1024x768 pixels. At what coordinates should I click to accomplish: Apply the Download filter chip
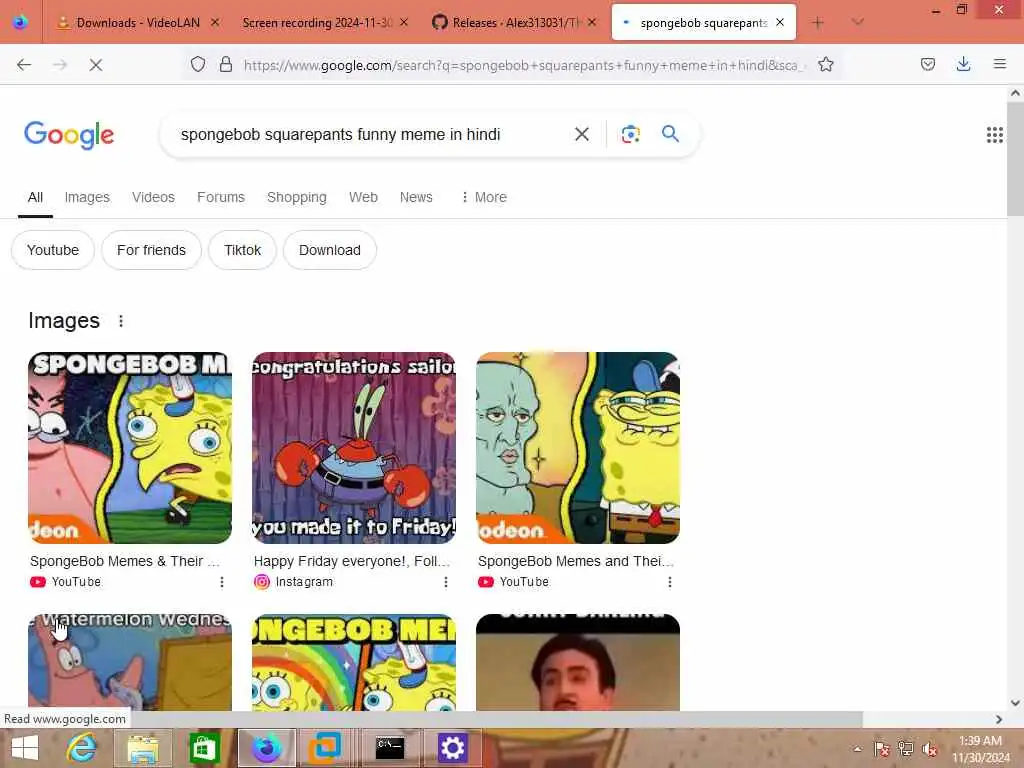(330, 250)
